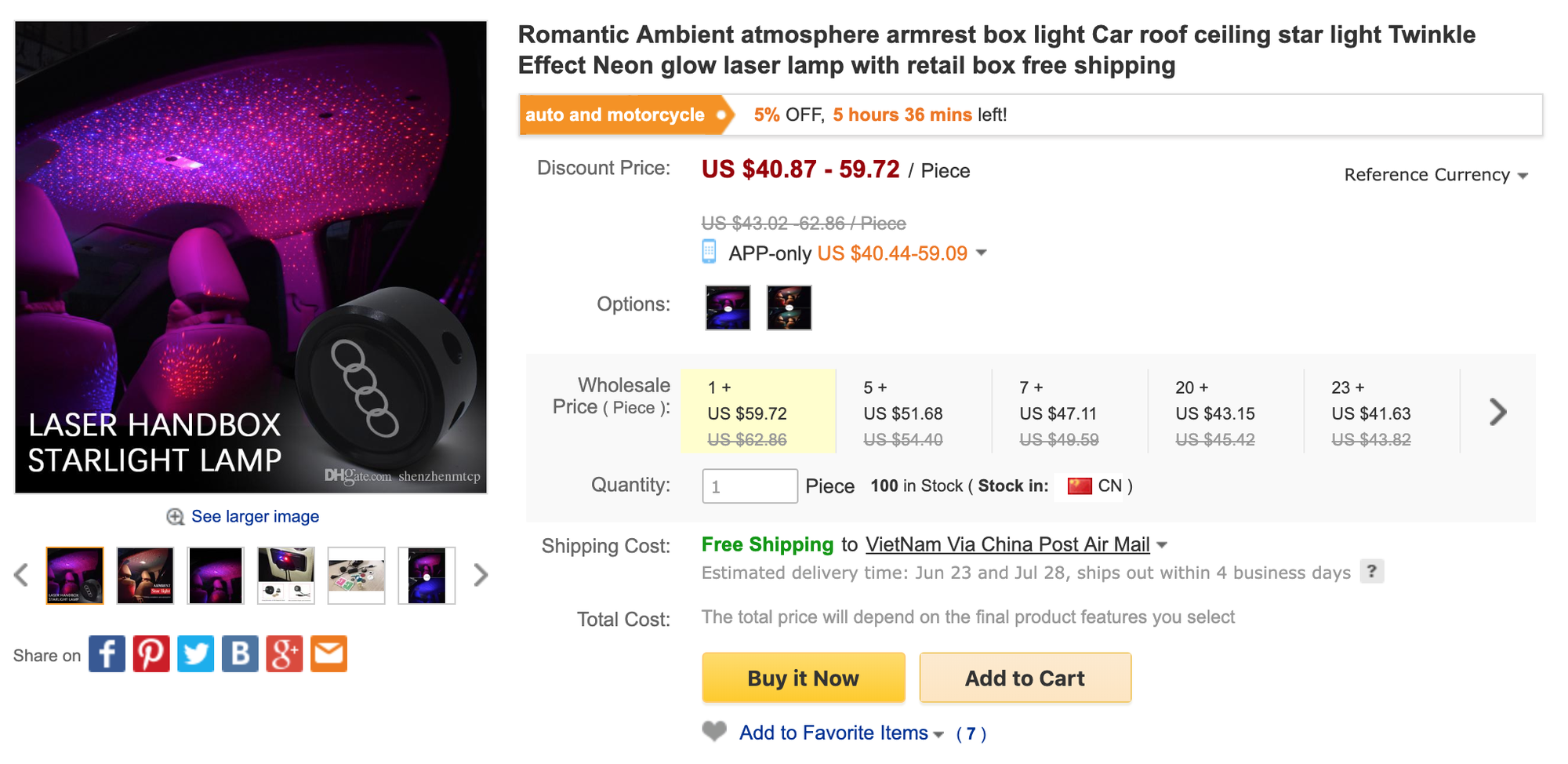Share the product on Facebook
1568x764 pixels.
pyautogui.click(x=107, y=654)
